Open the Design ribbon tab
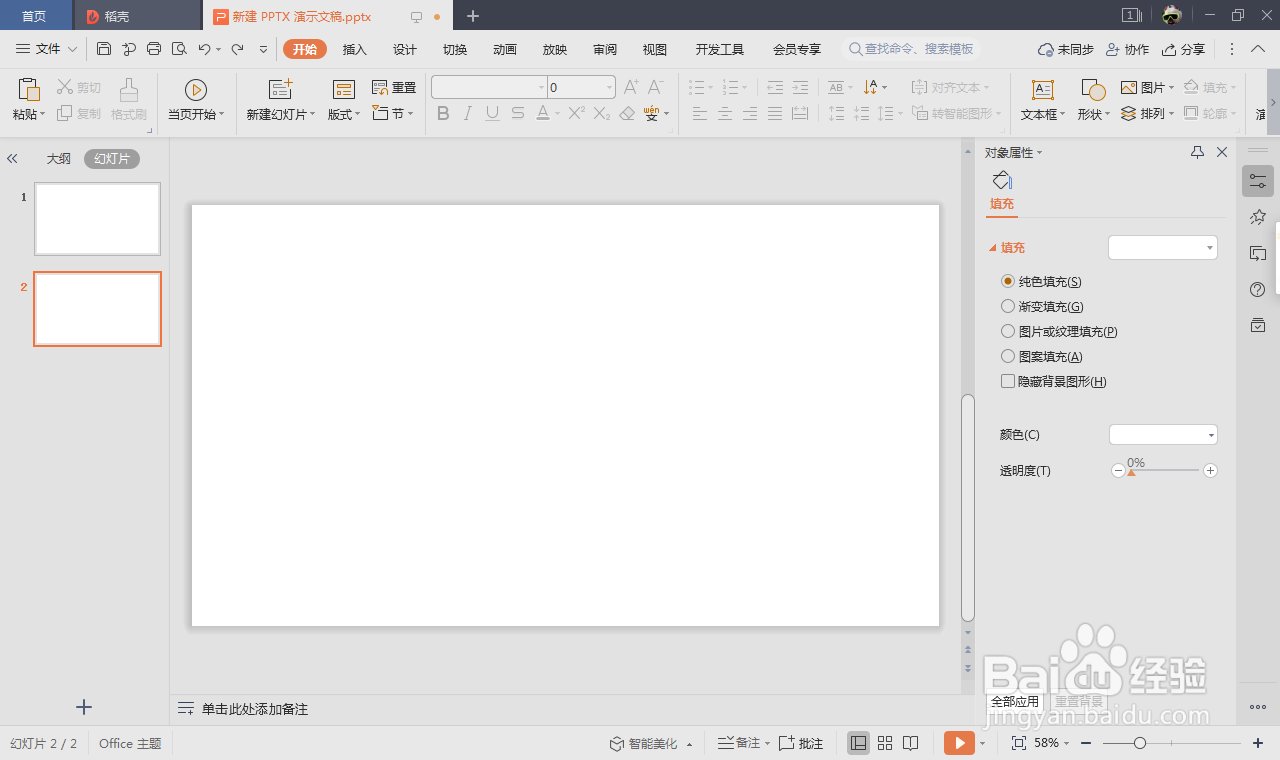Image resolution: width=1280 pixels, height=760 pixels. pos(405,49)
